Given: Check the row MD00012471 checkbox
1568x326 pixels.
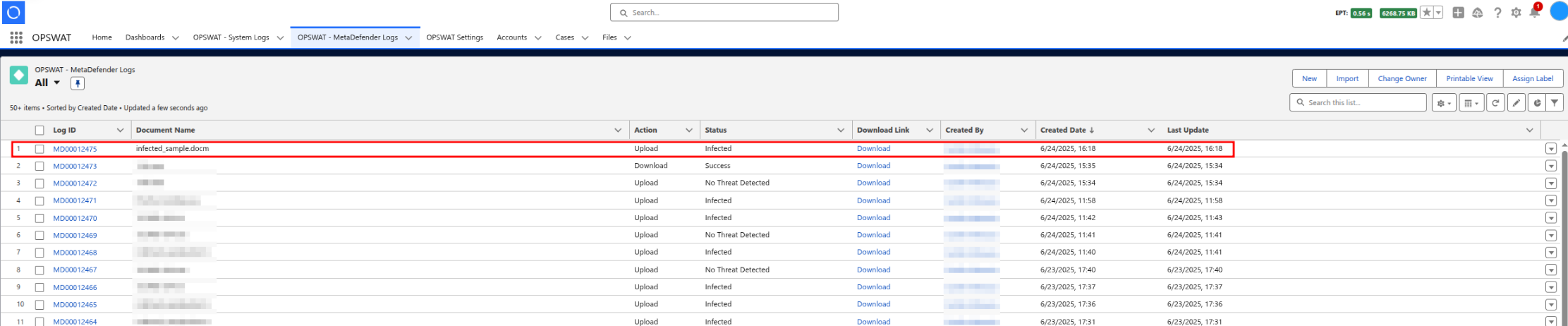Looking at the screenshot, I should click(x=39, y=200).
